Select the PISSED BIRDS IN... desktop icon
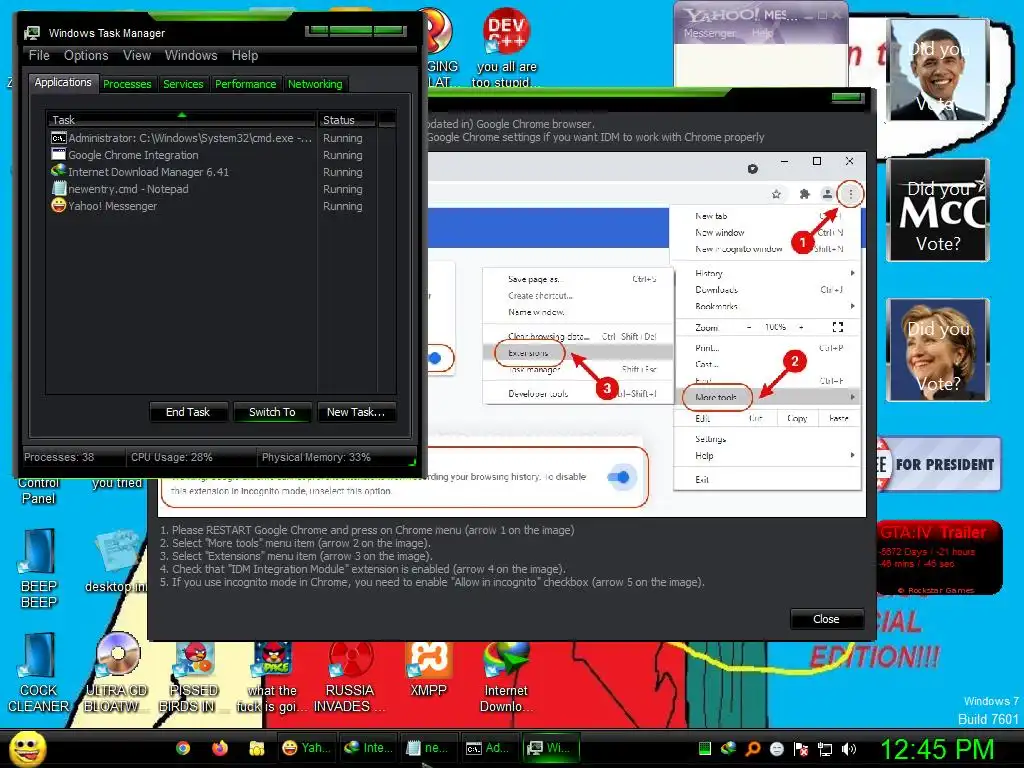 pyautogui.click(x=193, y=676)
